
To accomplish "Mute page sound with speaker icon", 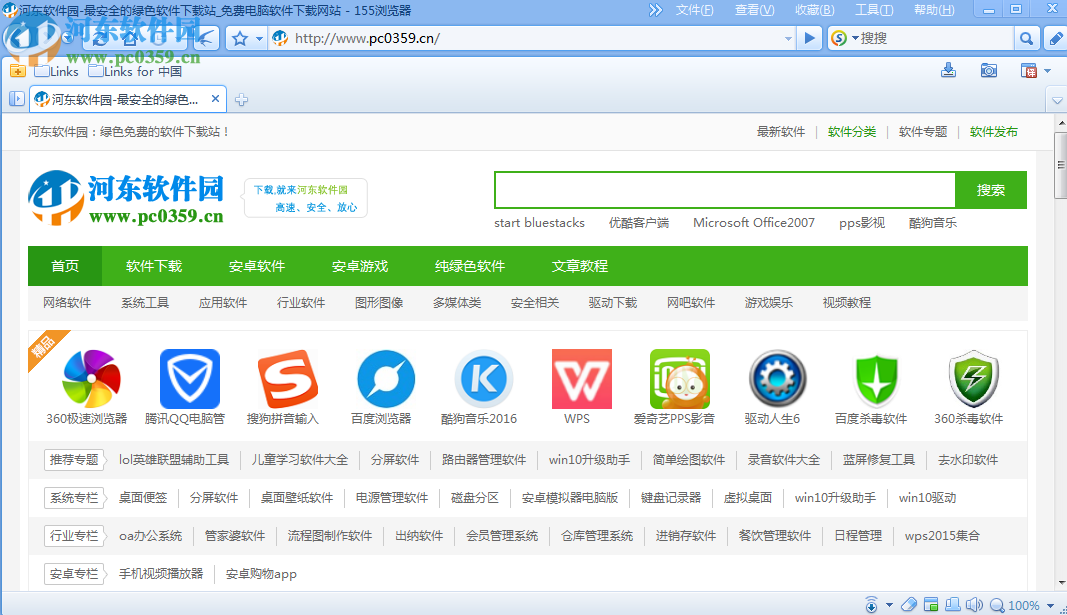I will coord(974,605).
